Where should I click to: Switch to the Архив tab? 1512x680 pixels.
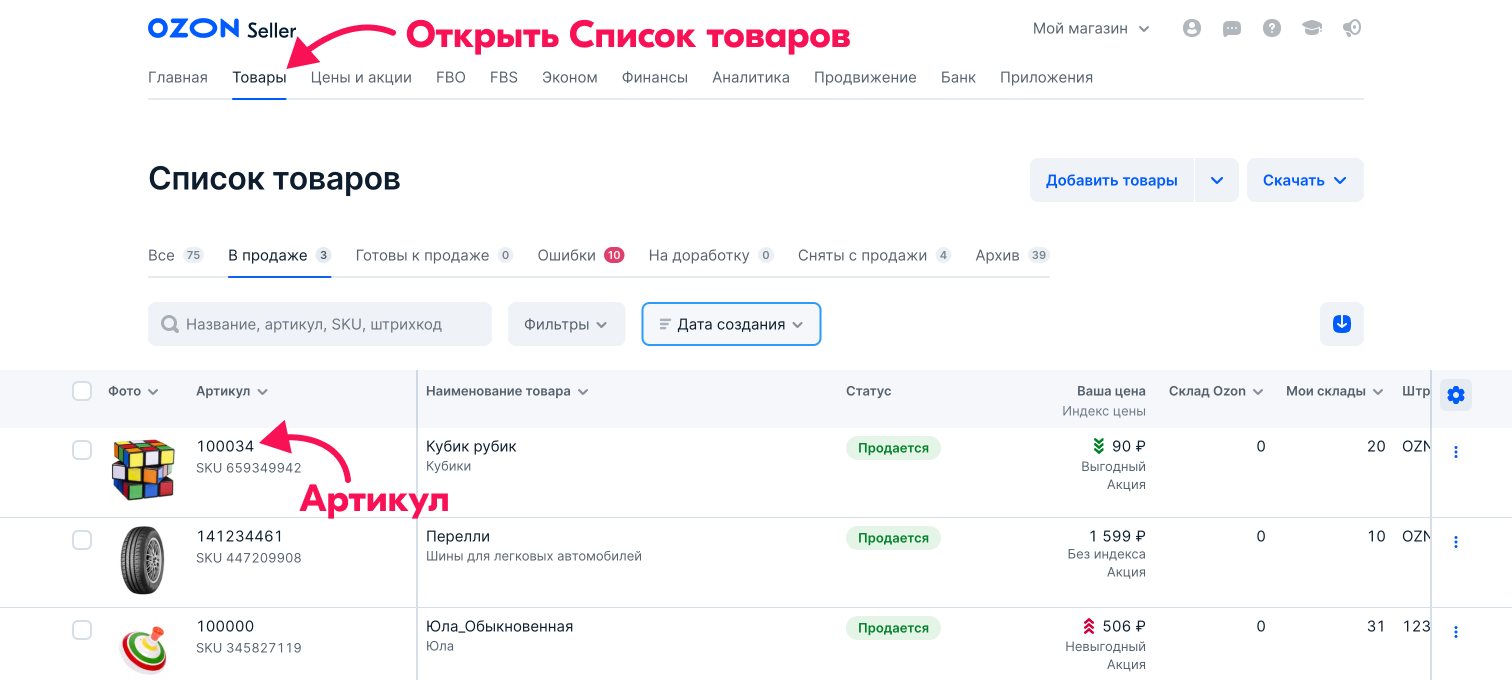point(1012,255)
